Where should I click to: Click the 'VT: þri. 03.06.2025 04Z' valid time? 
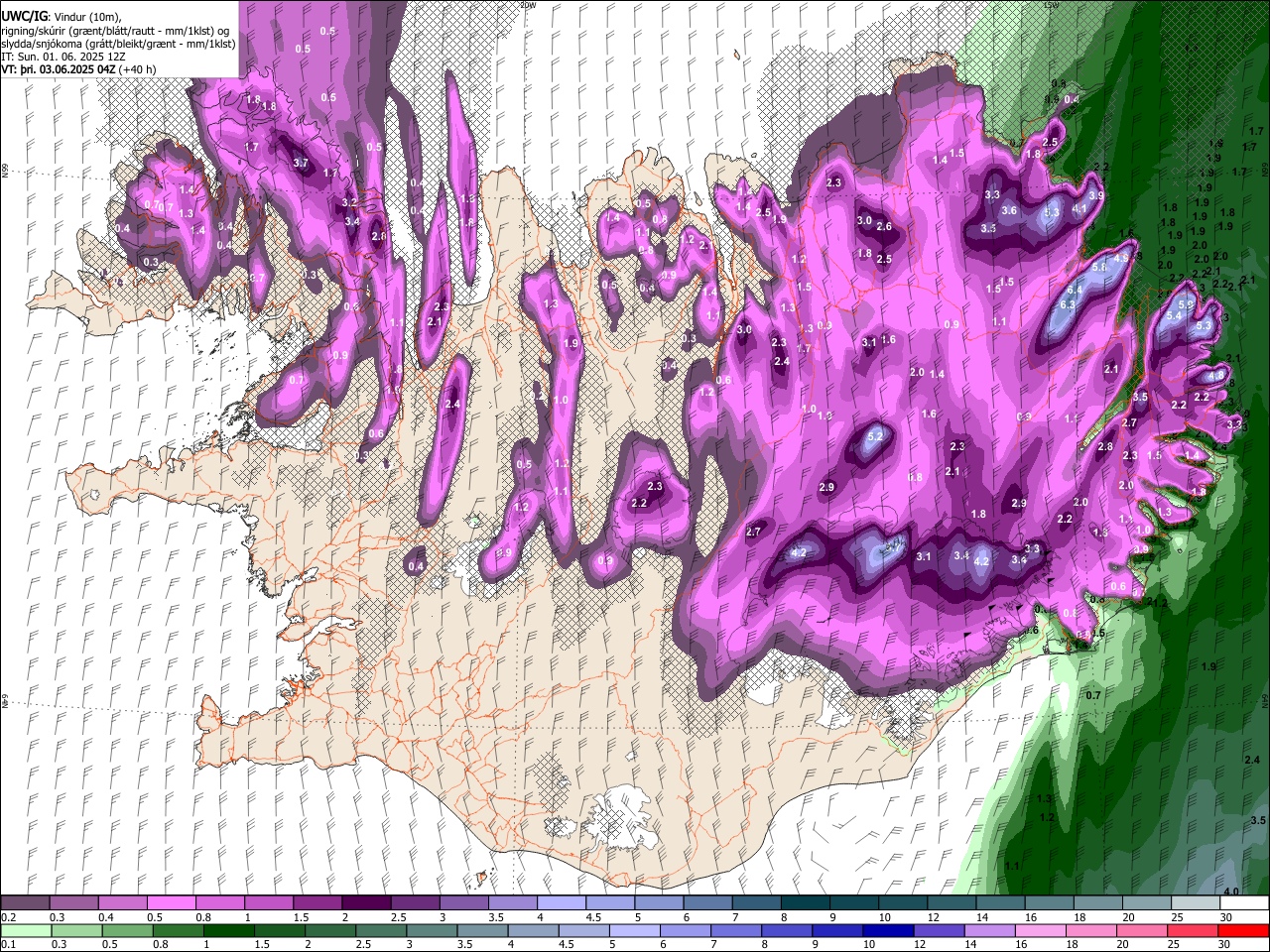click(x=59, y=69)
